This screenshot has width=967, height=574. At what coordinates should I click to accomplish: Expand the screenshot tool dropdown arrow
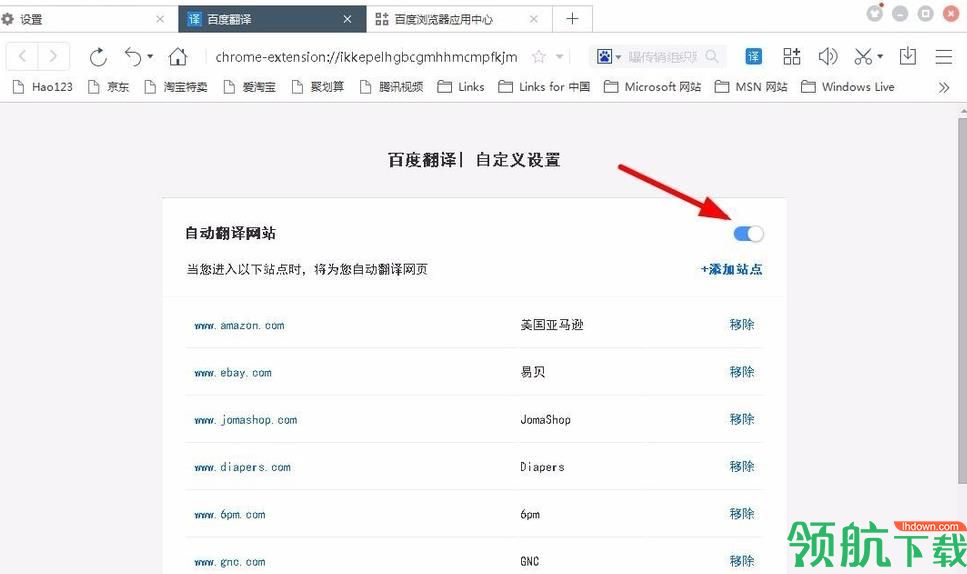[x=880, y=57]
